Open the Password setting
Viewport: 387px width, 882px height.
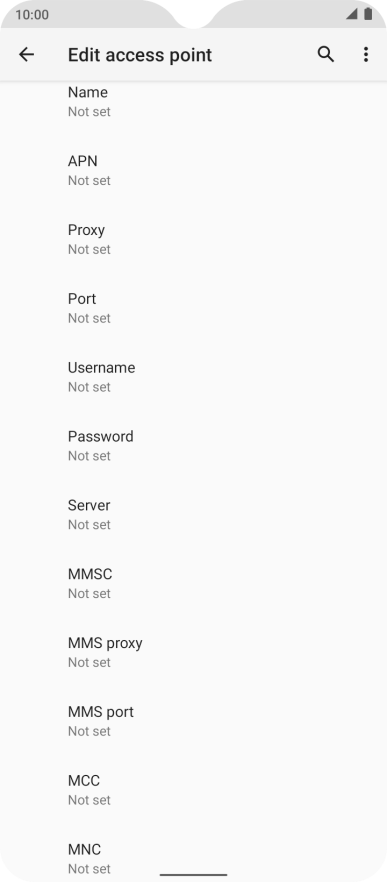[x=194, y=446]
